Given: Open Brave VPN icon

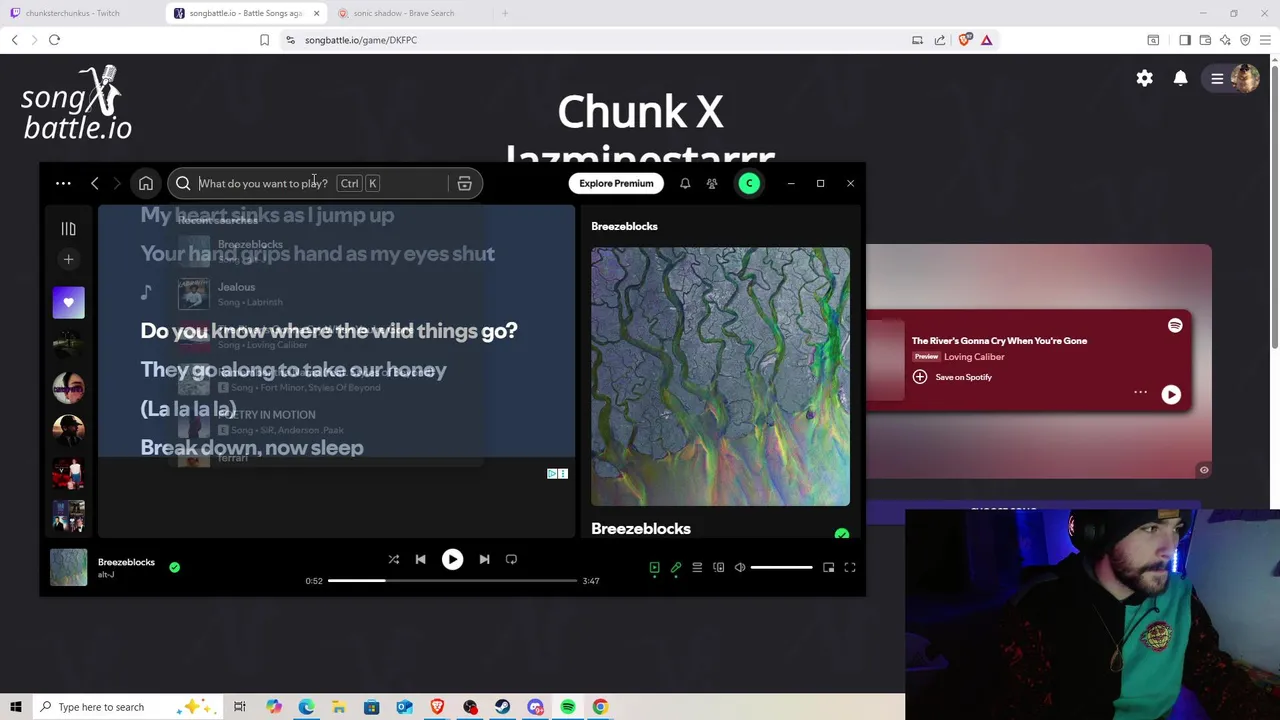Looking at the screenshot, I should click(1245, 40).
